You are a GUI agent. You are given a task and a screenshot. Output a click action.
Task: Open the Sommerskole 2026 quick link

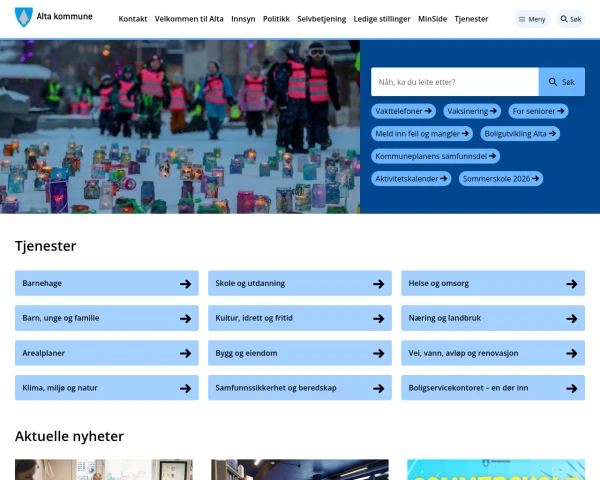[501, 179]
